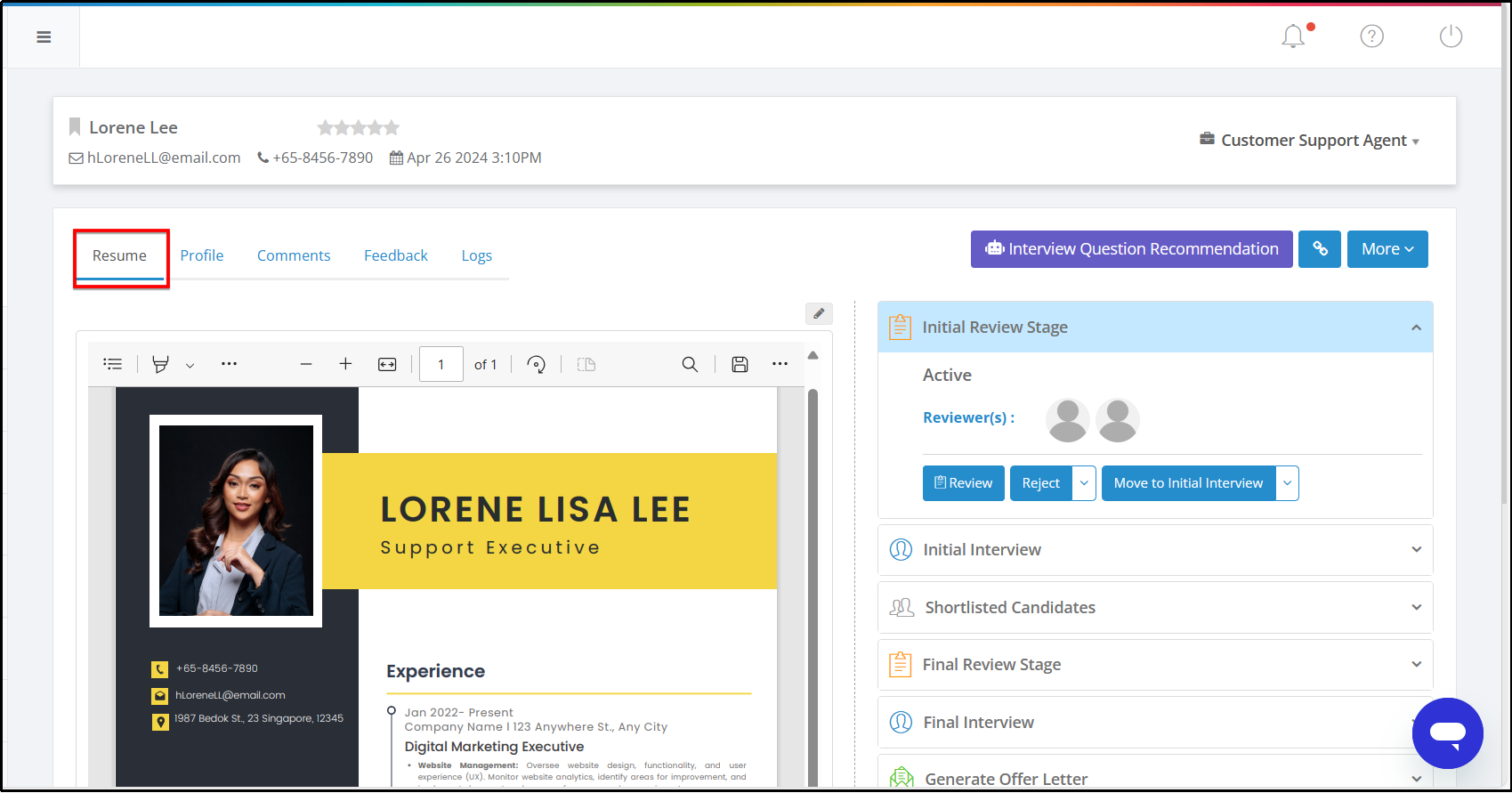
Task: Toggle the PDF viewer sidebar list icon
Action: point(113,364)
